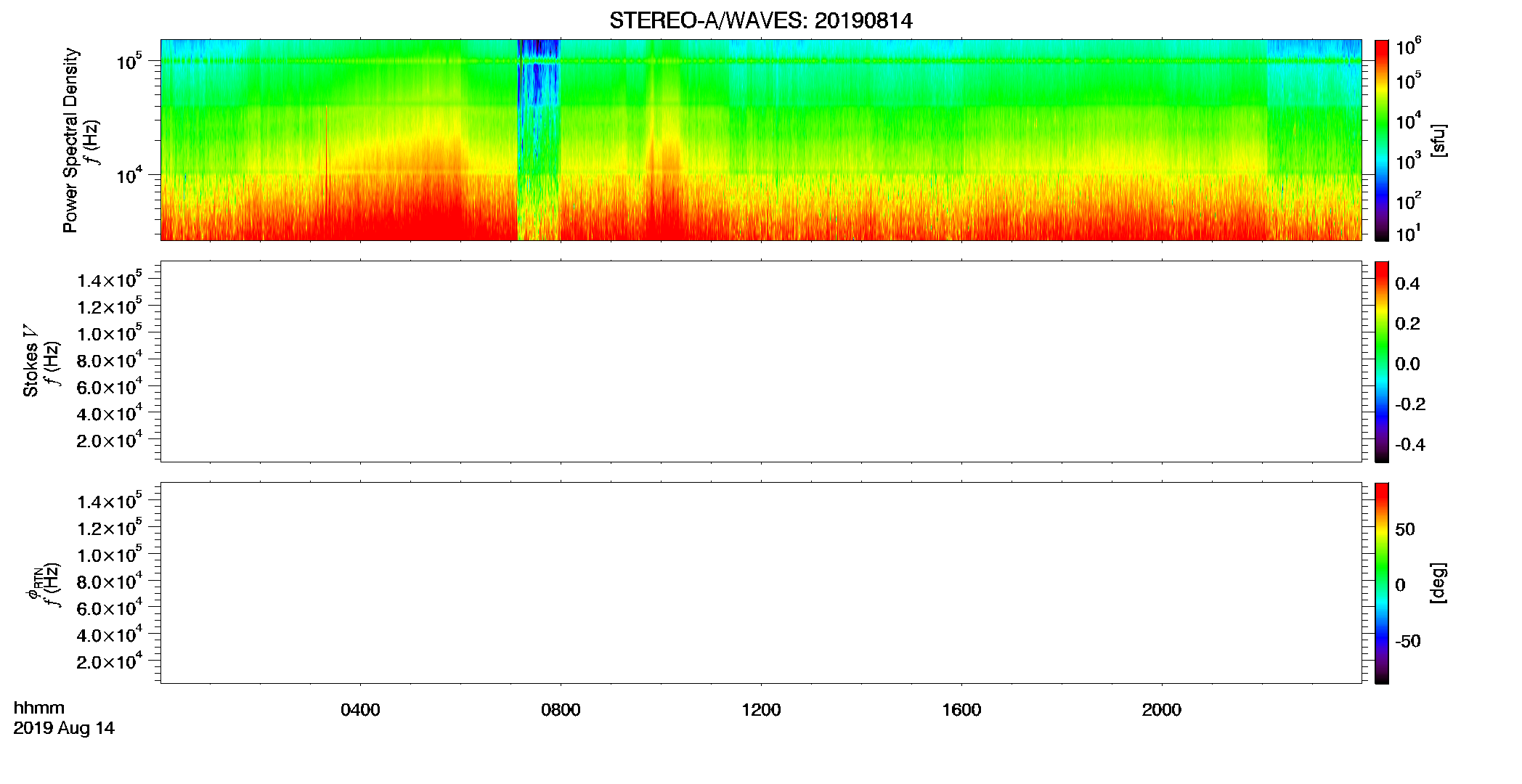Click the Power Spectral Density axis label
Image resolution: width=1522 pixels, height=784 pixels.
coord(70,140)
